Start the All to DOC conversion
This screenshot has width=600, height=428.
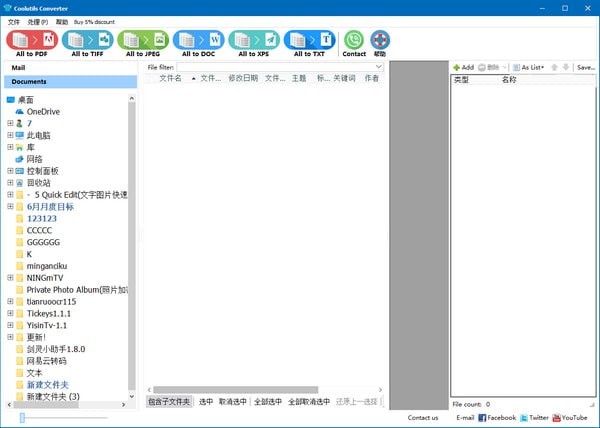tap(198, 40)
